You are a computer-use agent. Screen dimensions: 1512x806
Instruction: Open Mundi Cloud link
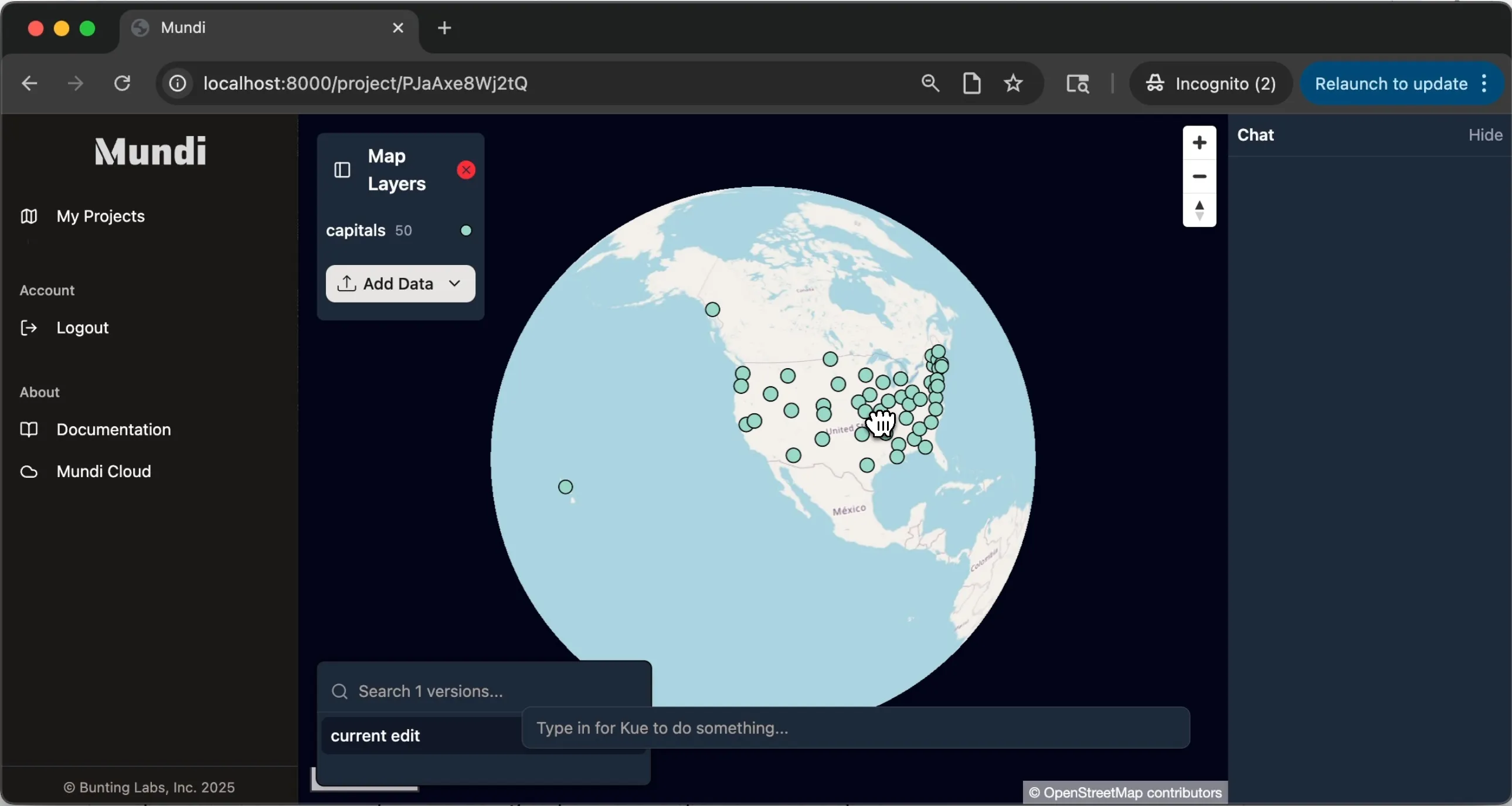pos(104,471)
